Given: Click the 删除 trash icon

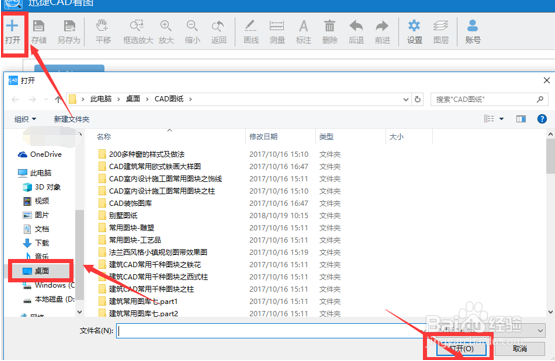Looking at the screenshot, I should click(330, 32).
